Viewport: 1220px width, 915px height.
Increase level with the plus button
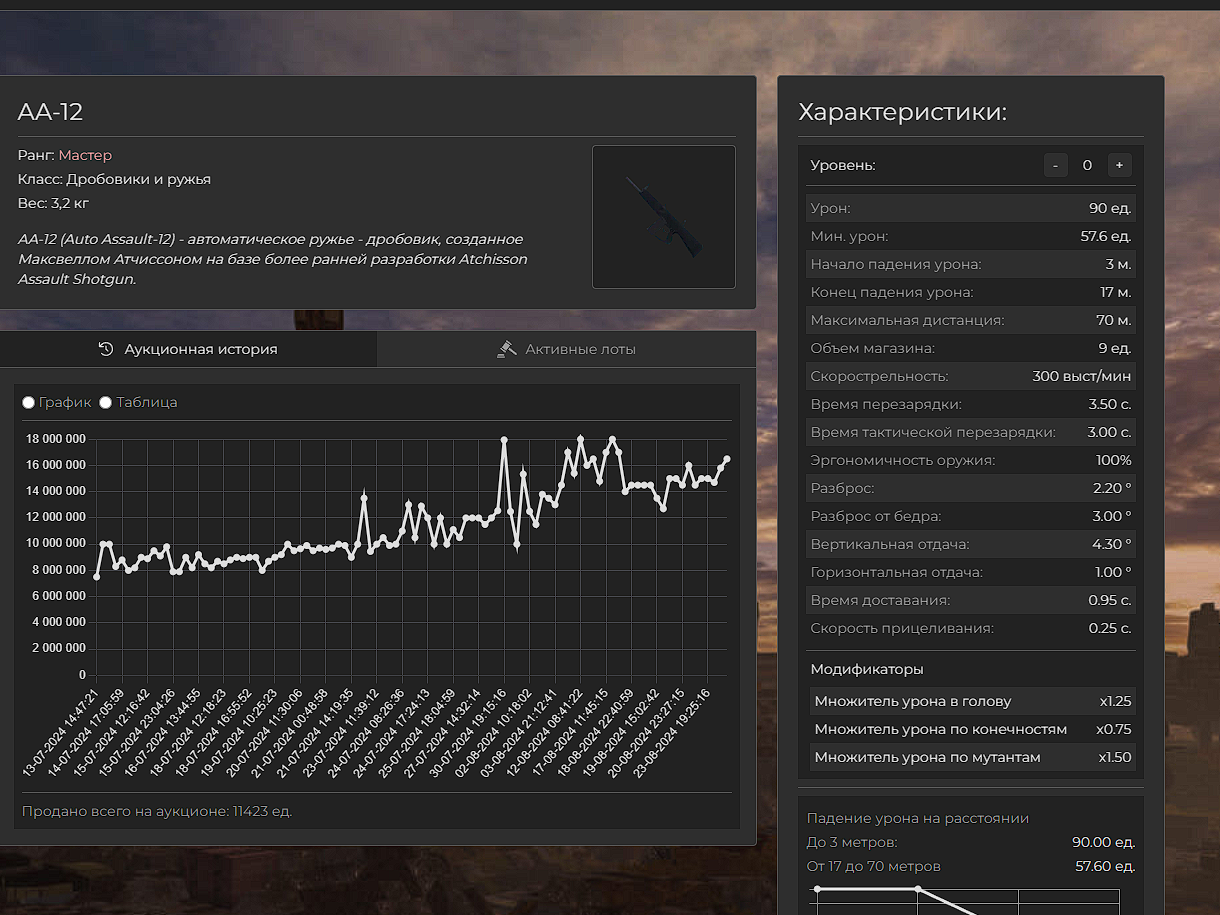click(x=1119, y=165)
